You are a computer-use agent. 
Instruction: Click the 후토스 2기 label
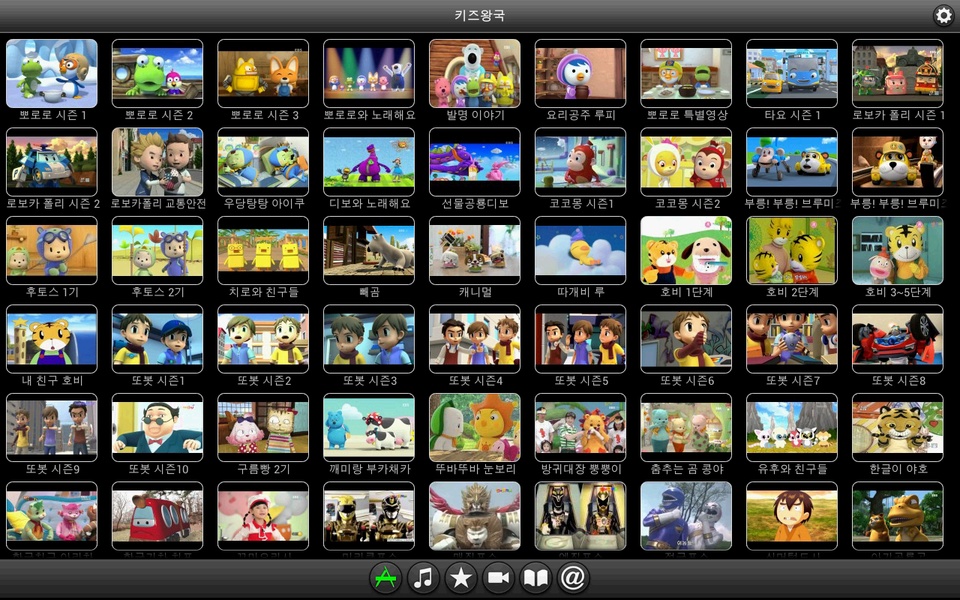click(x=158, y=292)
